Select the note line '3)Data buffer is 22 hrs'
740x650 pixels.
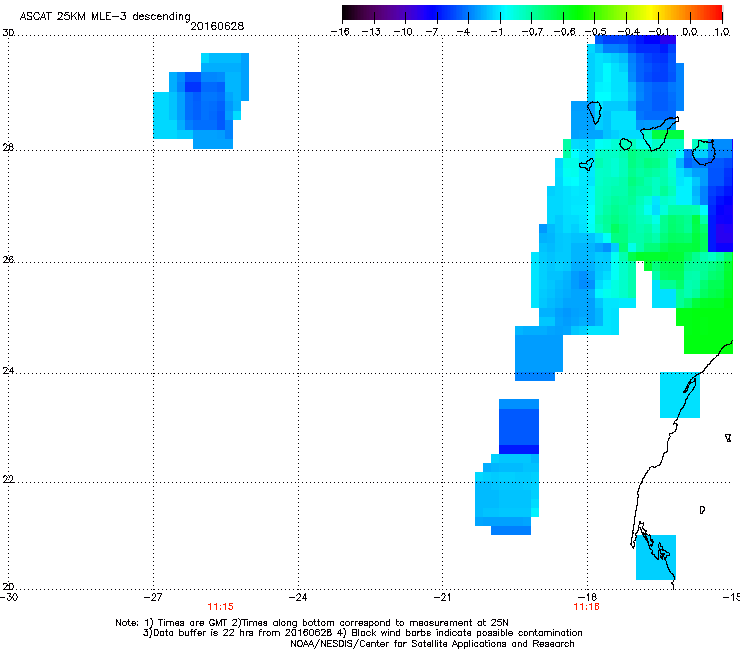point(362,633)
